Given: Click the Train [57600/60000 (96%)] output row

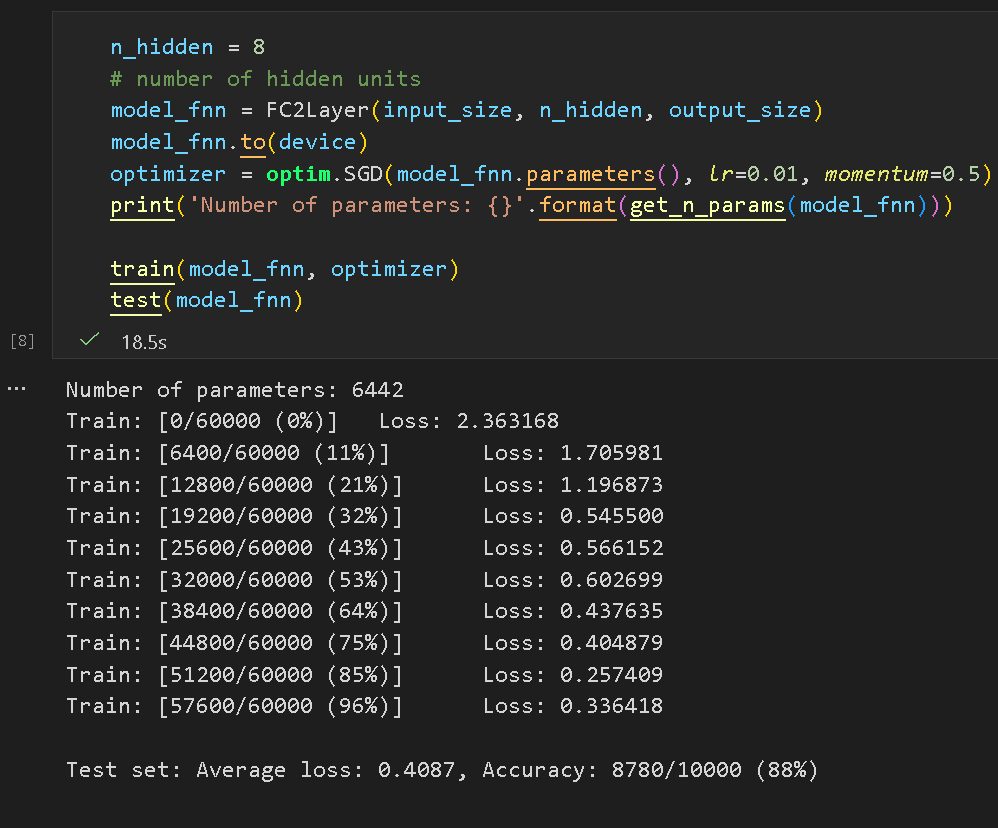Looking at the screenshot, I should tap(234, 706).
